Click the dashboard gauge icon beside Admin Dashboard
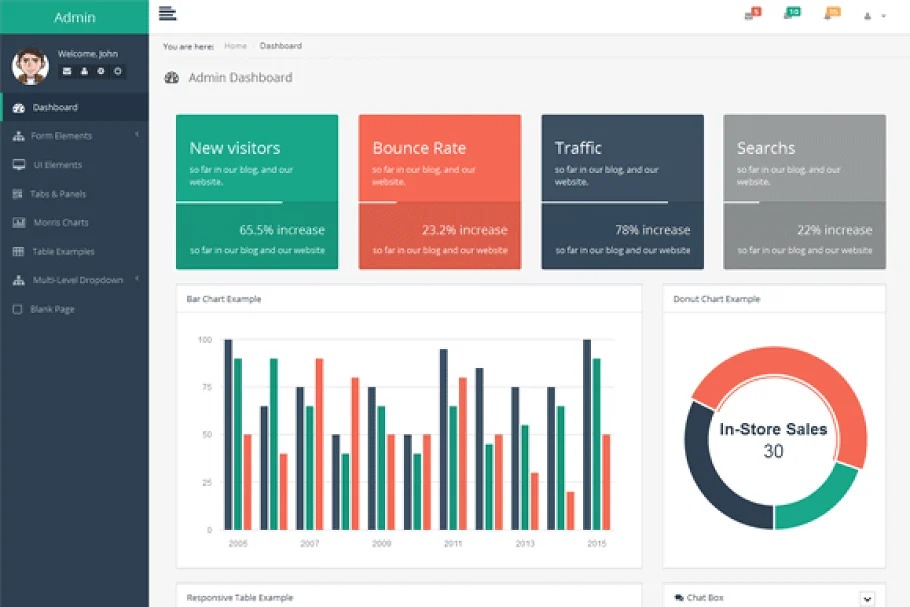 171,78
